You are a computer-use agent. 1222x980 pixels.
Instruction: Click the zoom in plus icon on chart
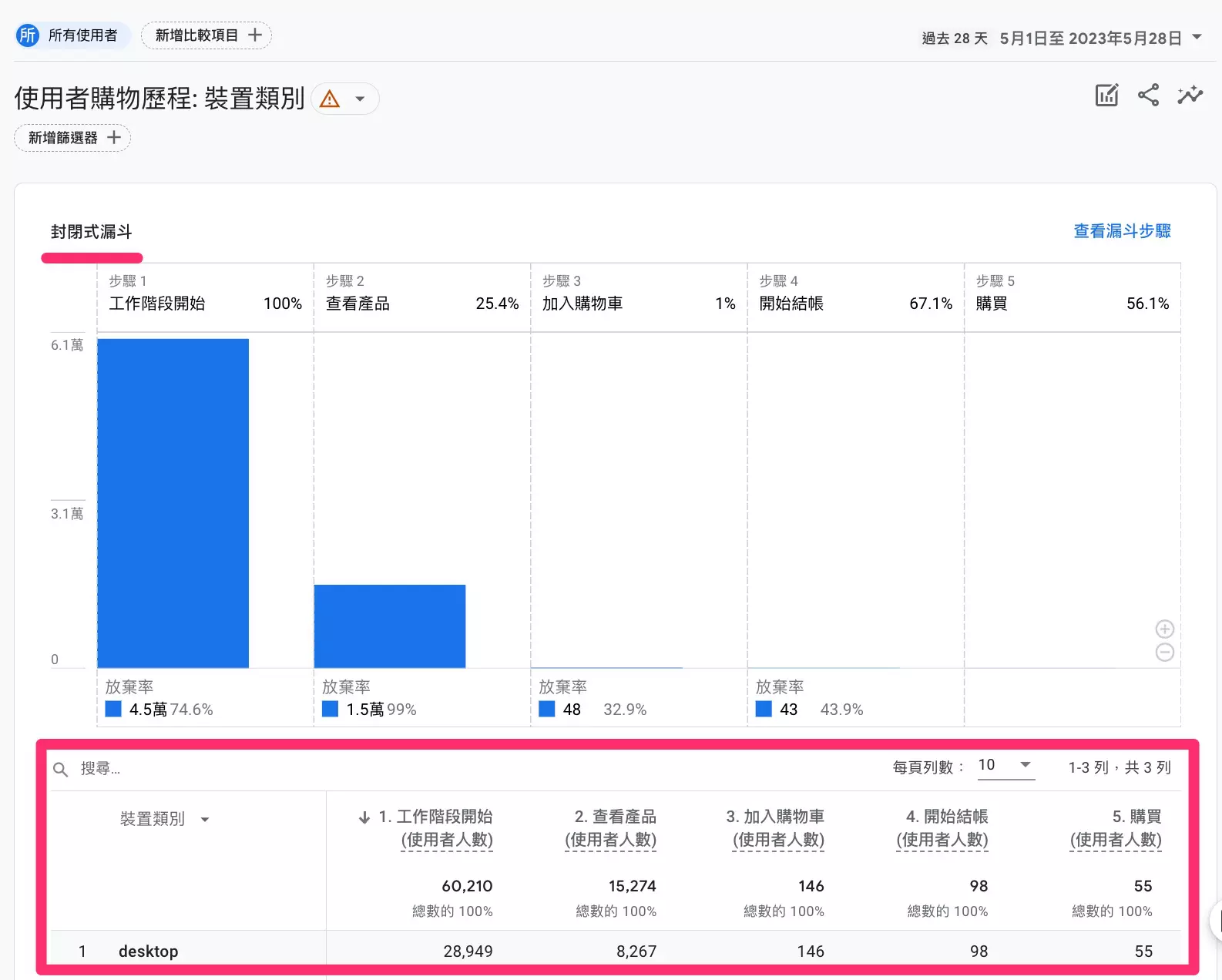click(1165, 629)
